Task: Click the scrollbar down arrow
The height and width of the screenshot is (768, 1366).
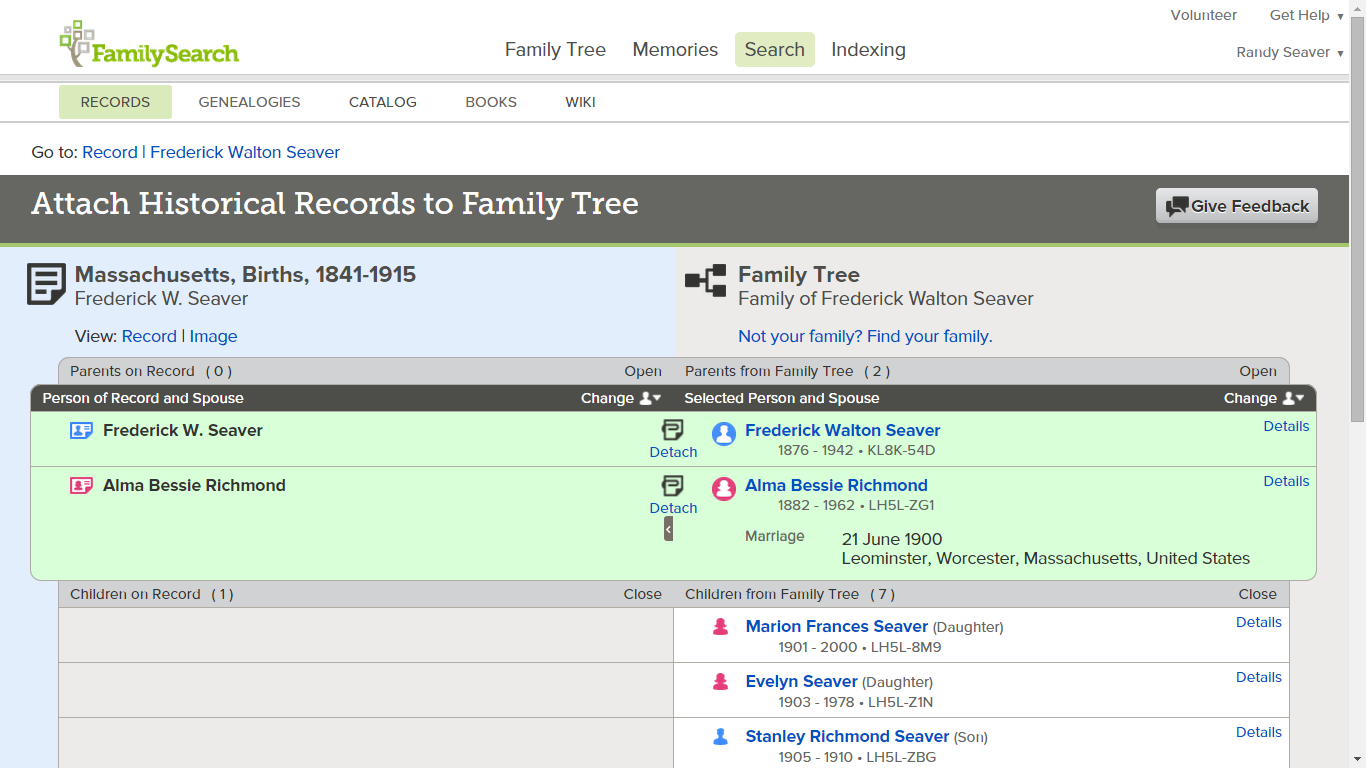Action: point(1357,759)
